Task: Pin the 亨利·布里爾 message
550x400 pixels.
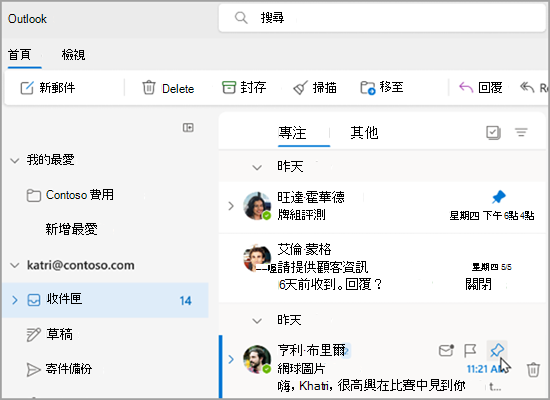Action: coord(497,350)
